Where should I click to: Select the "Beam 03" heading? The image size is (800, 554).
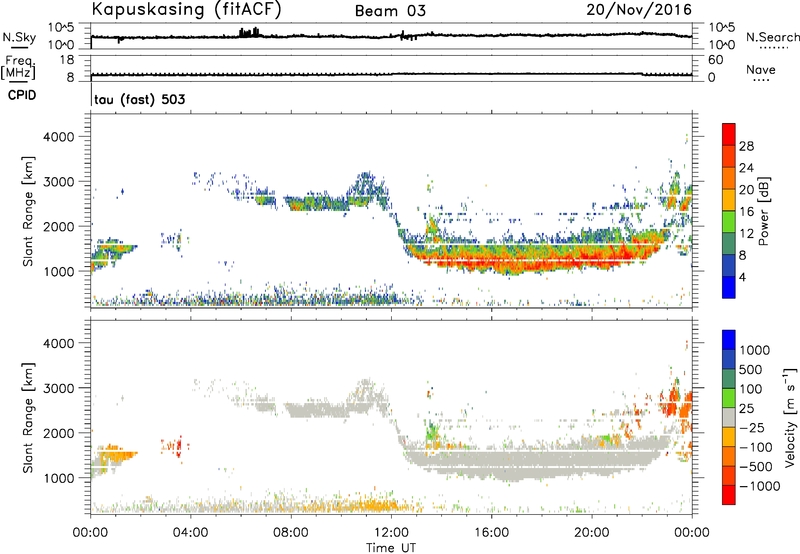click(390, 11)
